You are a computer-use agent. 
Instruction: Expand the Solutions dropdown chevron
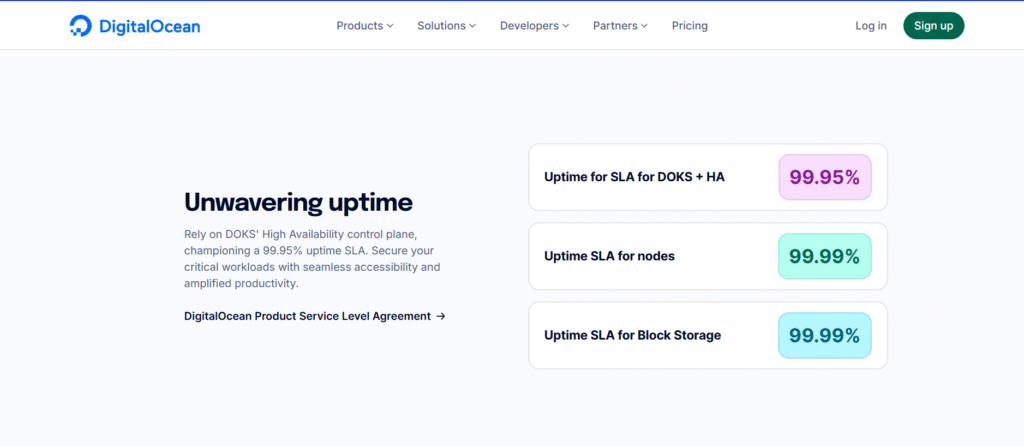point(472,26)
